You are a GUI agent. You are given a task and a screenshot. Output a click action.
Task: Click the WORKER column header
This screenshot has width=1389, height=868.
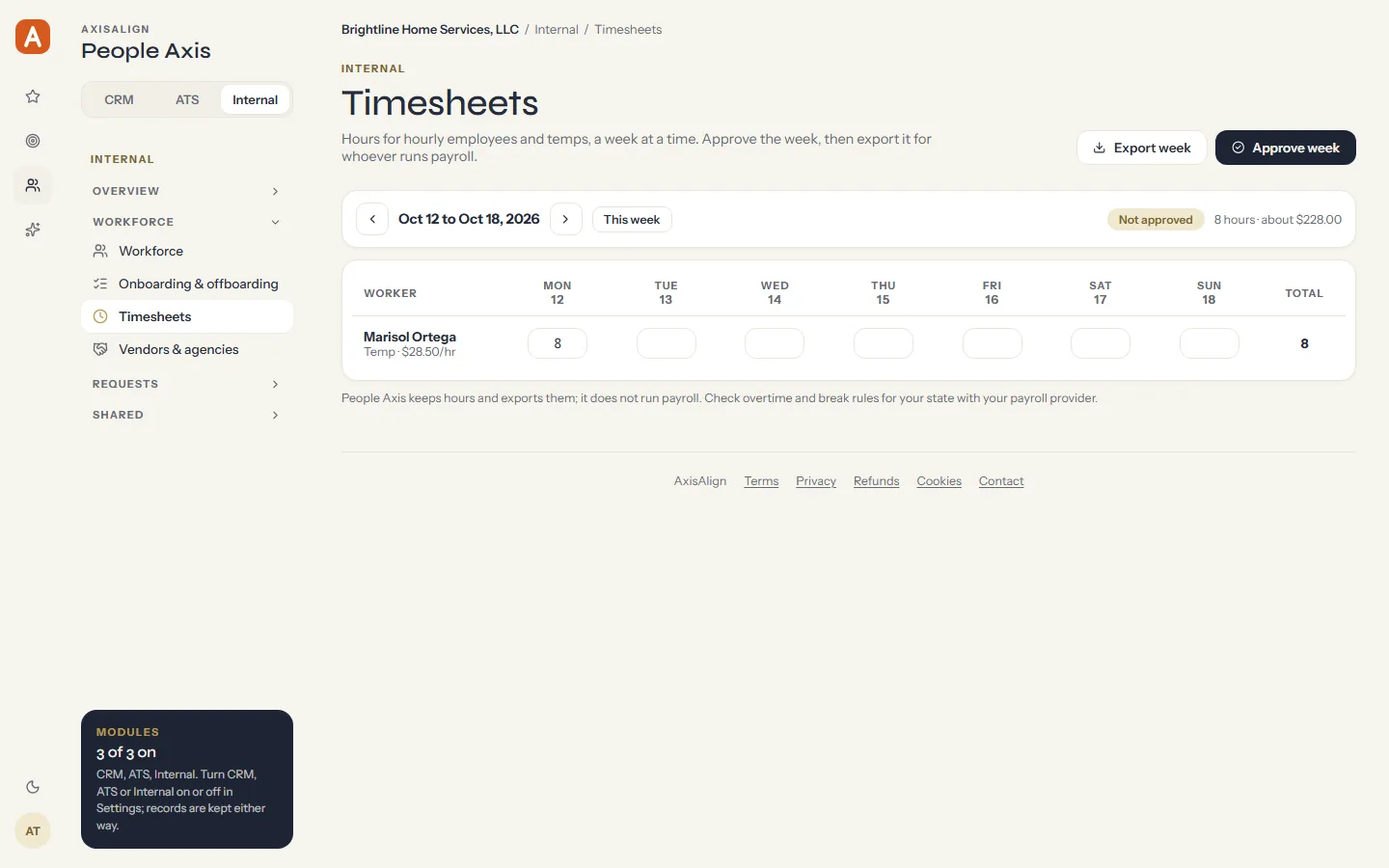(x=391, y=293)
